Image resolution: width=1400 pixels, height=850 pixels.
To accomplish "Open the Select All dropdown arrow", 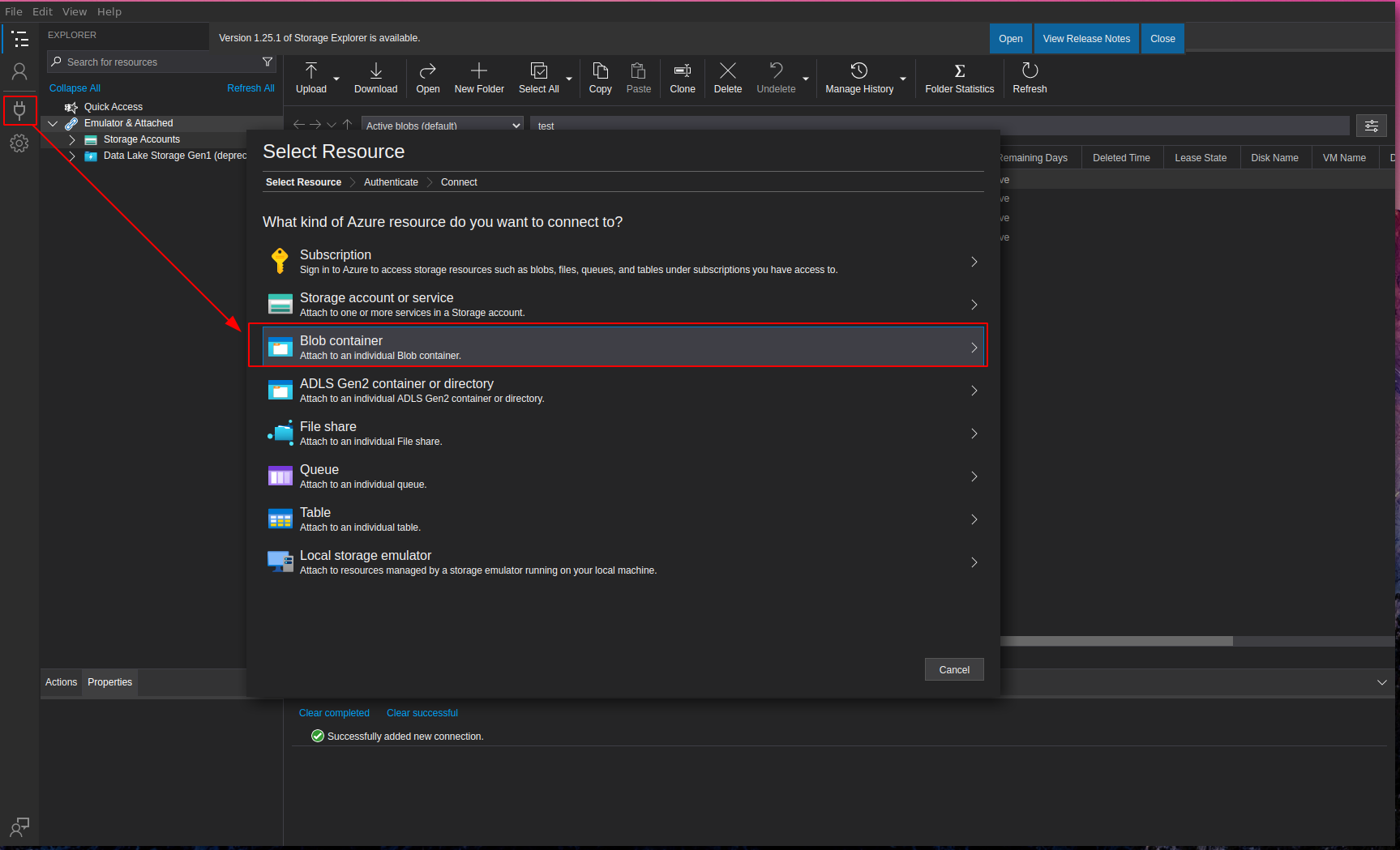I will click(569, 79).
